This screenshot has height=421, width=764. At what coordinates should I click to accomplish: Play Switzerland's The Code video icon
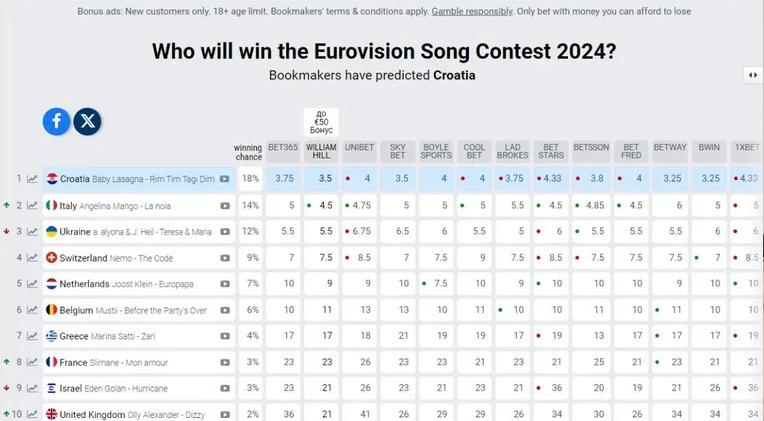click(225, 258)
